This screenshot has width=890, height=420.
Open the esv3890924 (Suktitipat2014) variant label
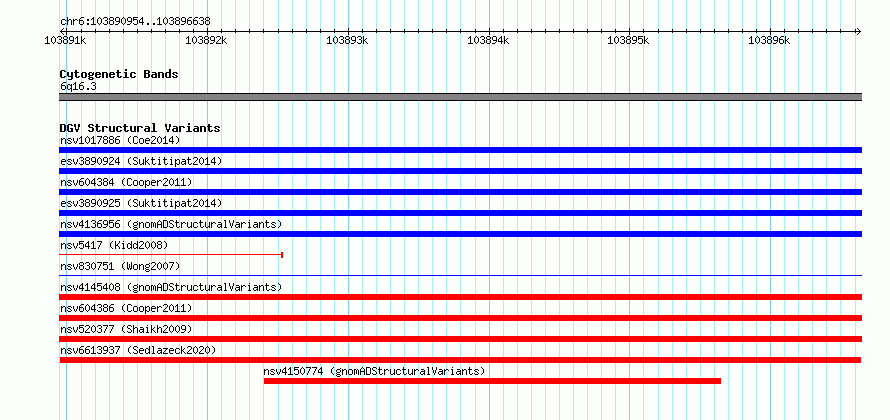click(141, 161)
